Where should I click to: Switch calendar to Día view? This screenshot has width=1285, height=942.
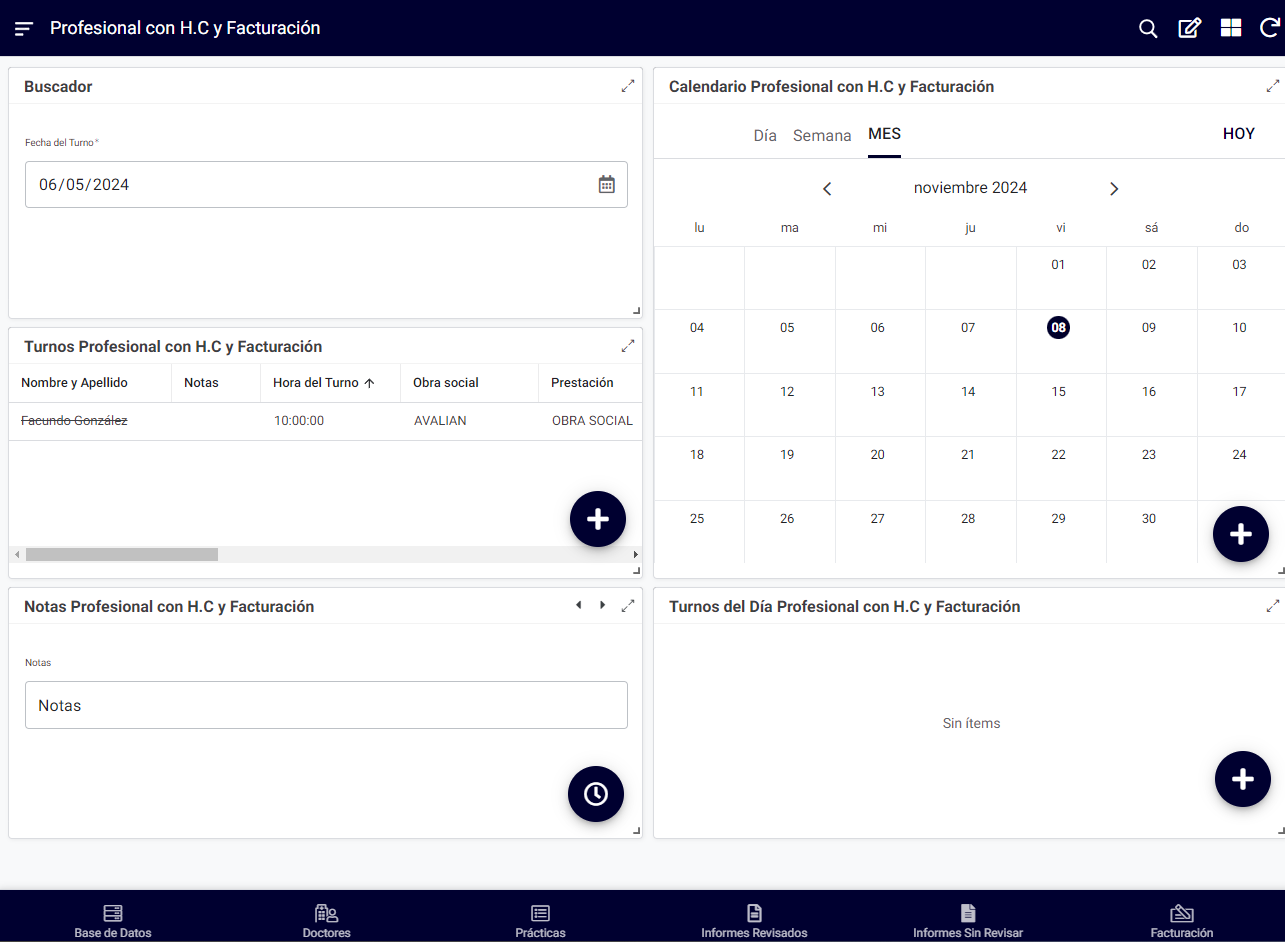tap(765, 135)
